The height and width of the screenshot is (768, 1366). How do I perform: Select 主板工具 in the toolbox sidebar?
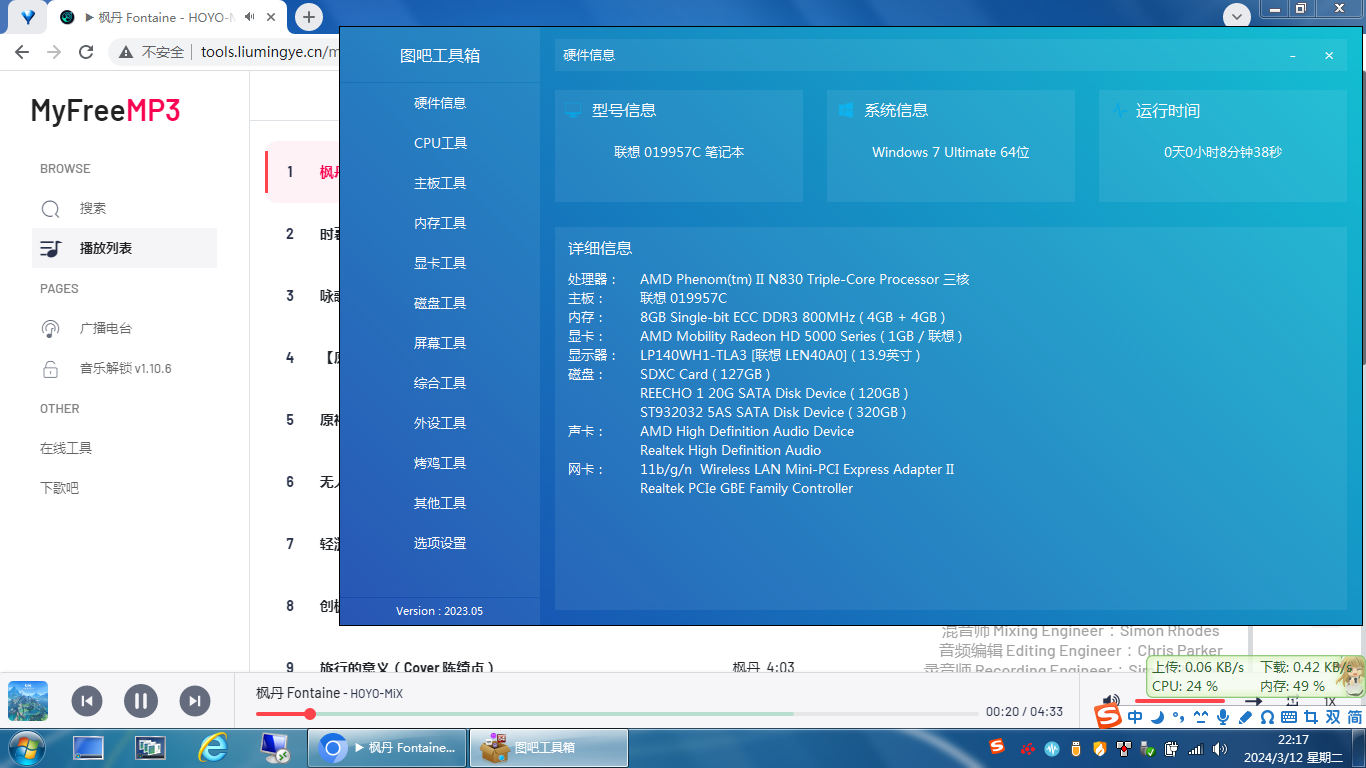pyautogui.click(x=440, y=183)
